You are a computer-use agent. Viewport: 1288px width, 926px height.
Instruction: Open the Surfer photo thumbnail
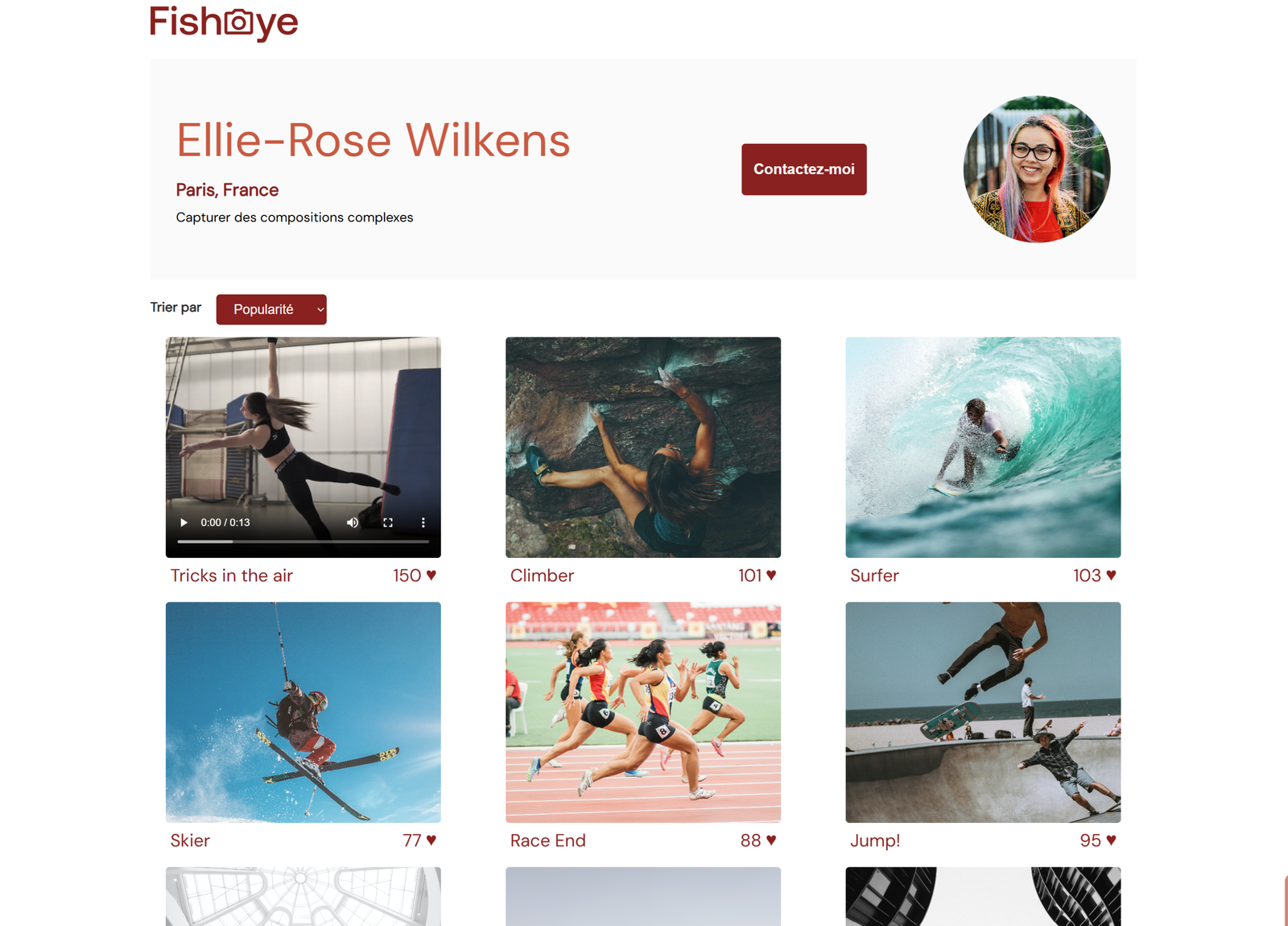coord(983,448)
